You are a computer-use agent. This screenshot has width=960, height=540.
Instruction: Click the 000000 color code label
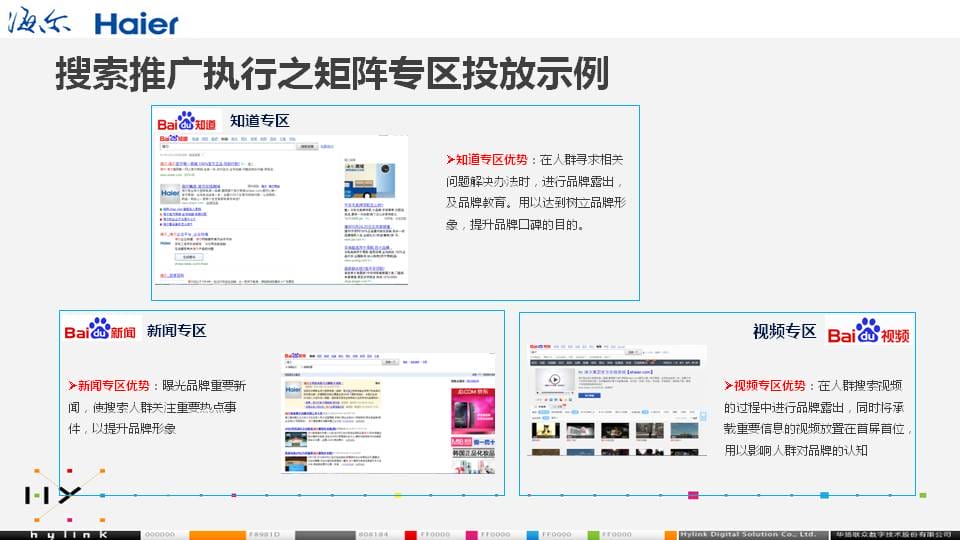point(160,535)
